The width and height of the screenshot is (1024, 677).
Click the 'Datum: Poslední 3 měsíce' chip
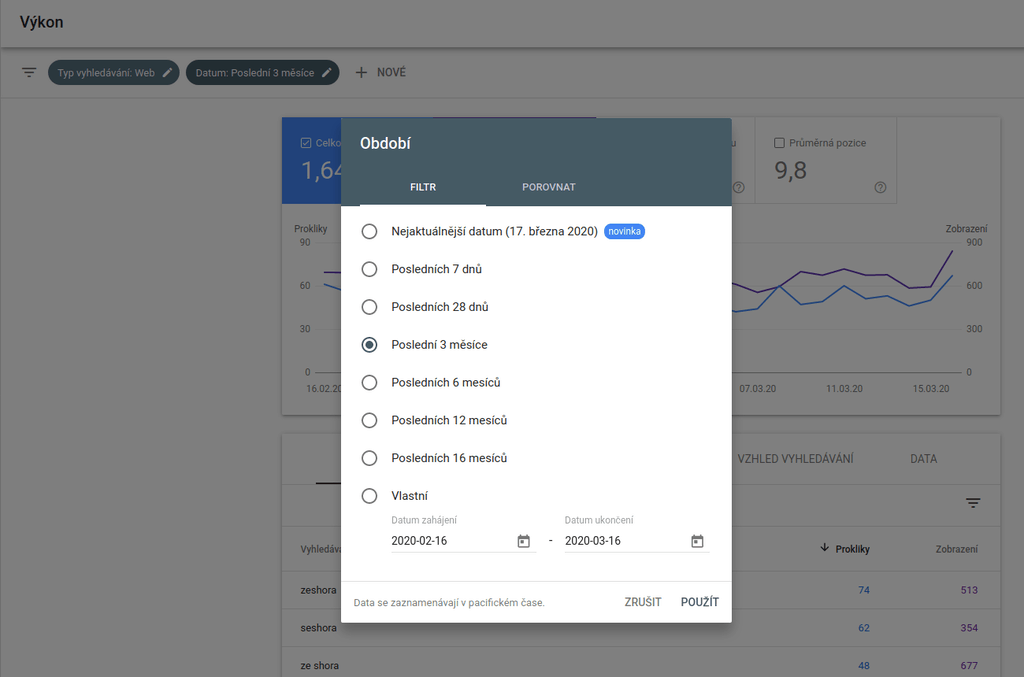click(263, 72)
